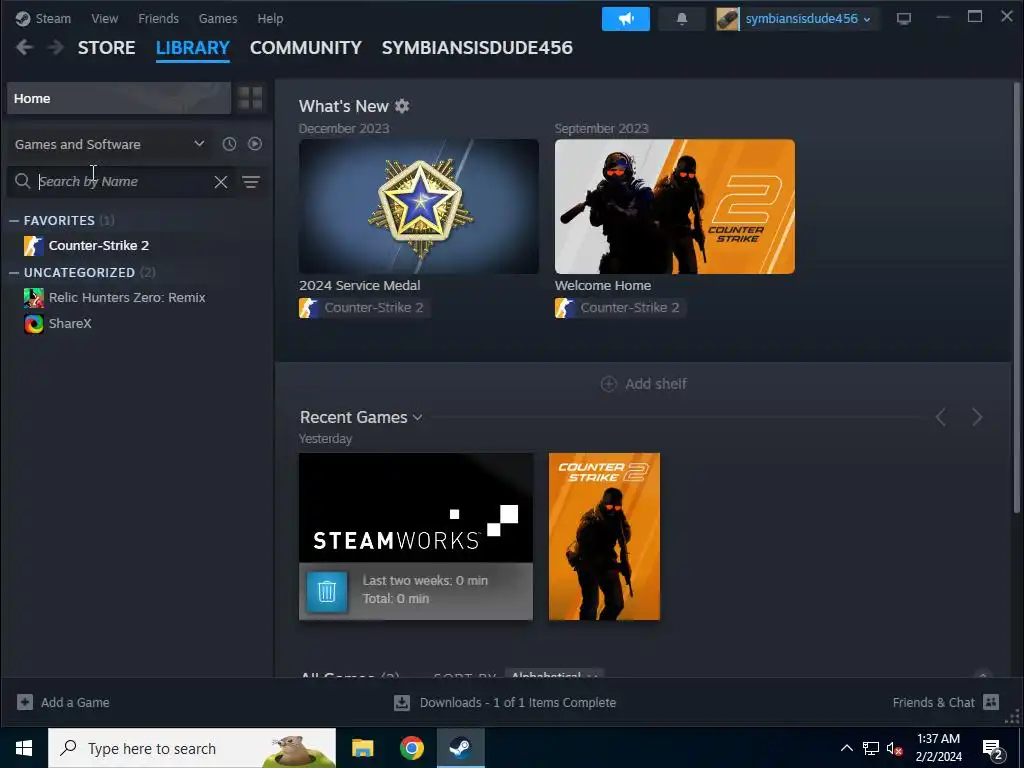This screenshot has width=1024, height=768.
Task: Open the 2024 Service Medal thumbnail
Action: 419,206
